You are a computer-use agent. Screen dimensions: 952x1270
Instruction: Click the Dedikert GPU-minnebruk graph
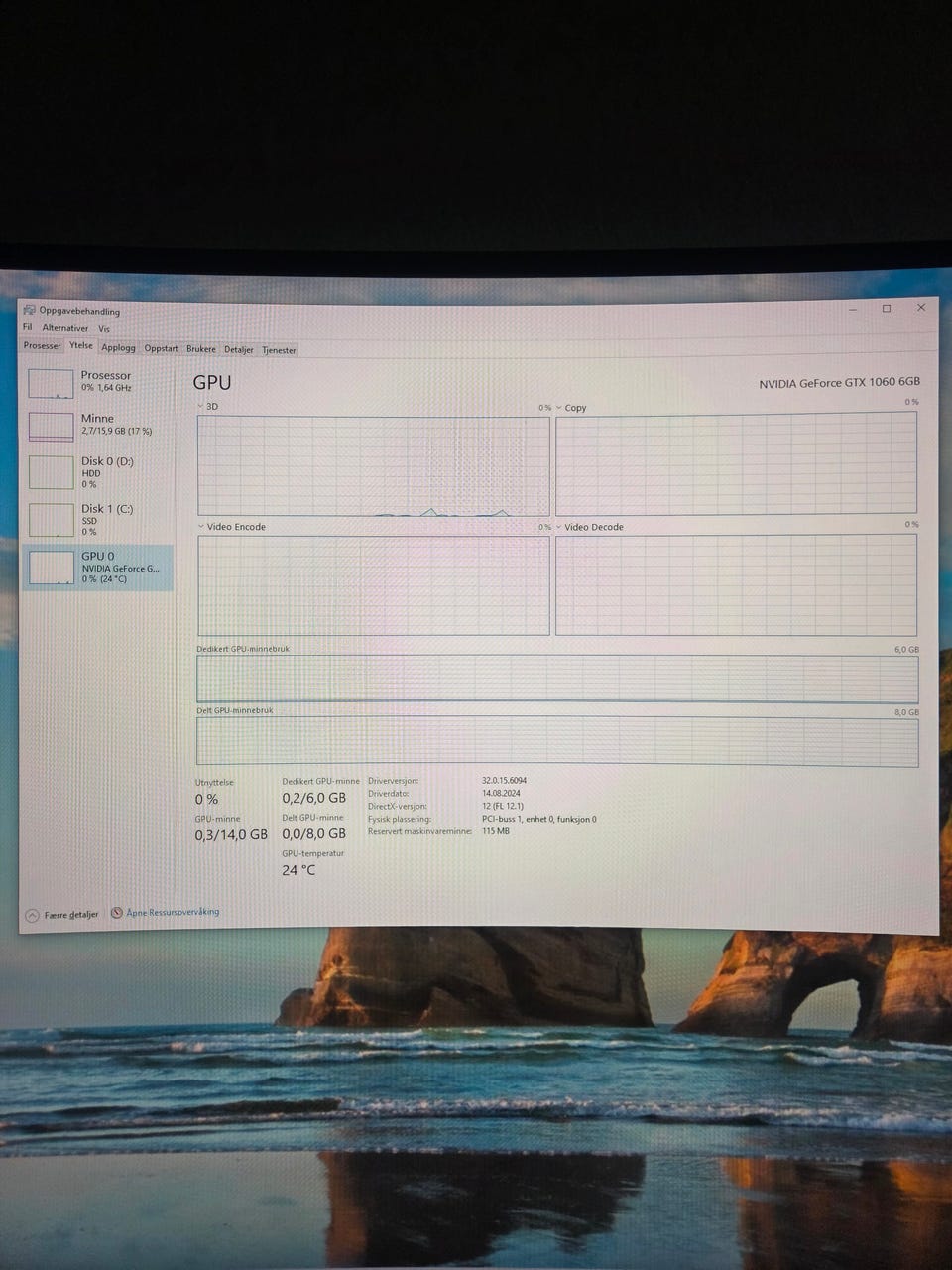pos(557,679)
